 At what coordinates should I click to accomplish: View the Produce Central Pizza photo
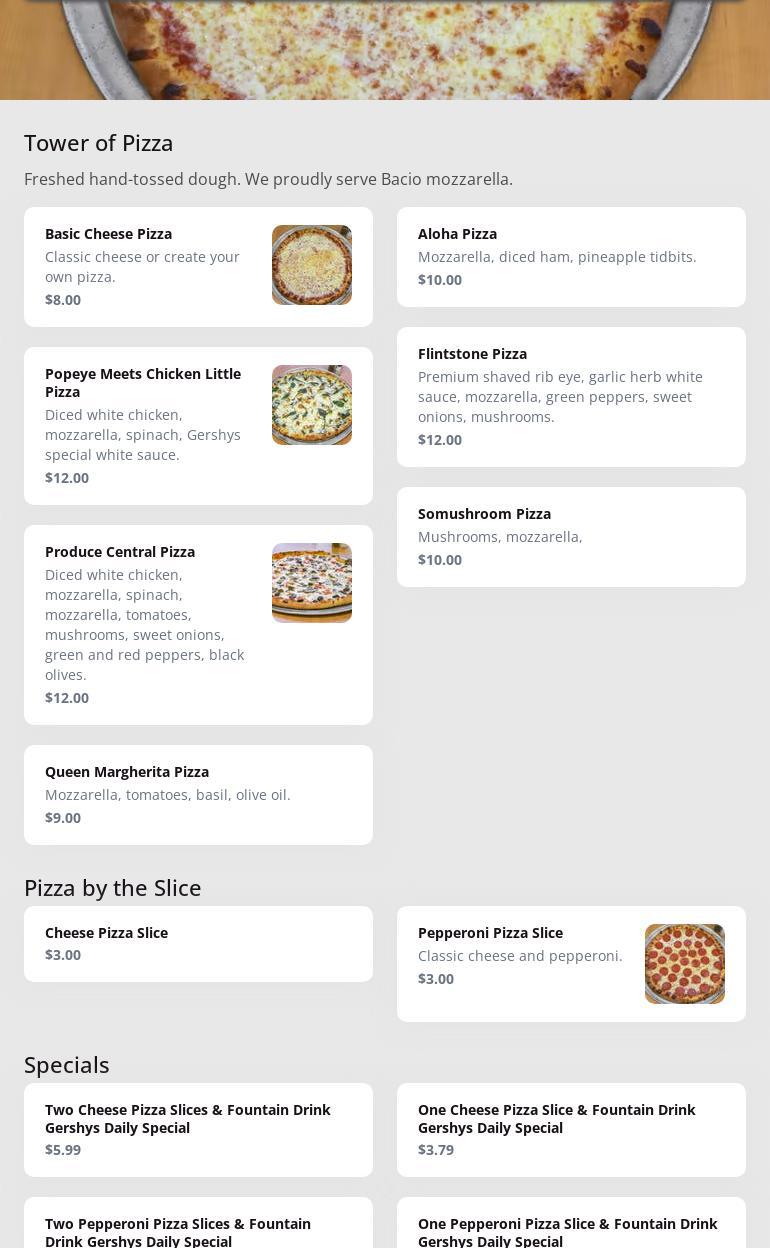point(312,583)
